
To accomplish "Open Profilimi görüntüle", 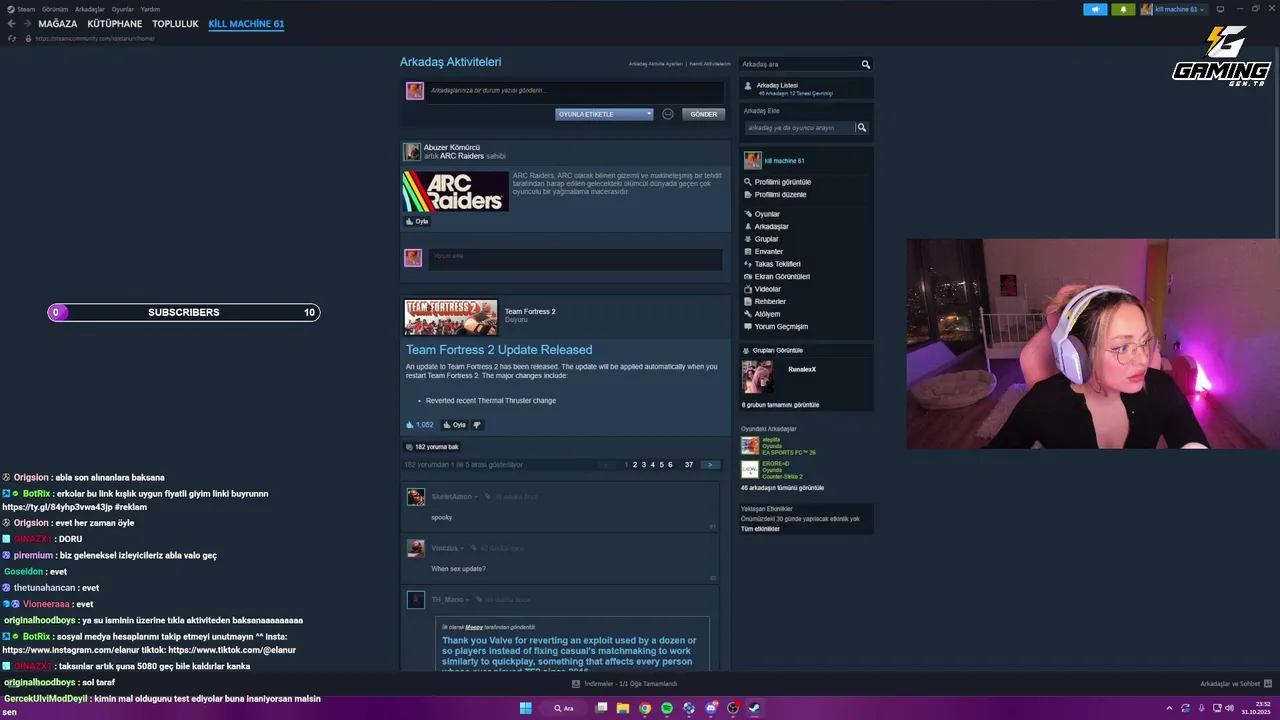I will 782,182.
